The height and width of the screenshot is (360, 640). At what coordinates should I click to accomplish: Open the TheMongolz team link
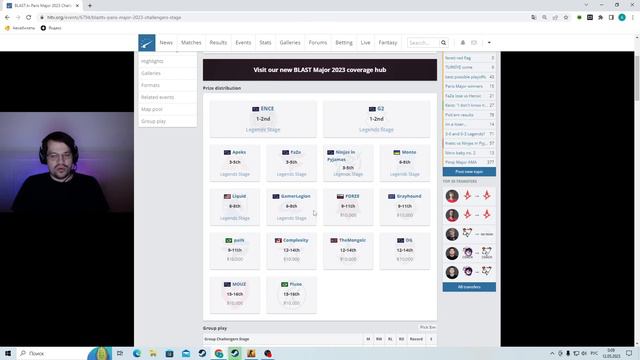(352, 240)
